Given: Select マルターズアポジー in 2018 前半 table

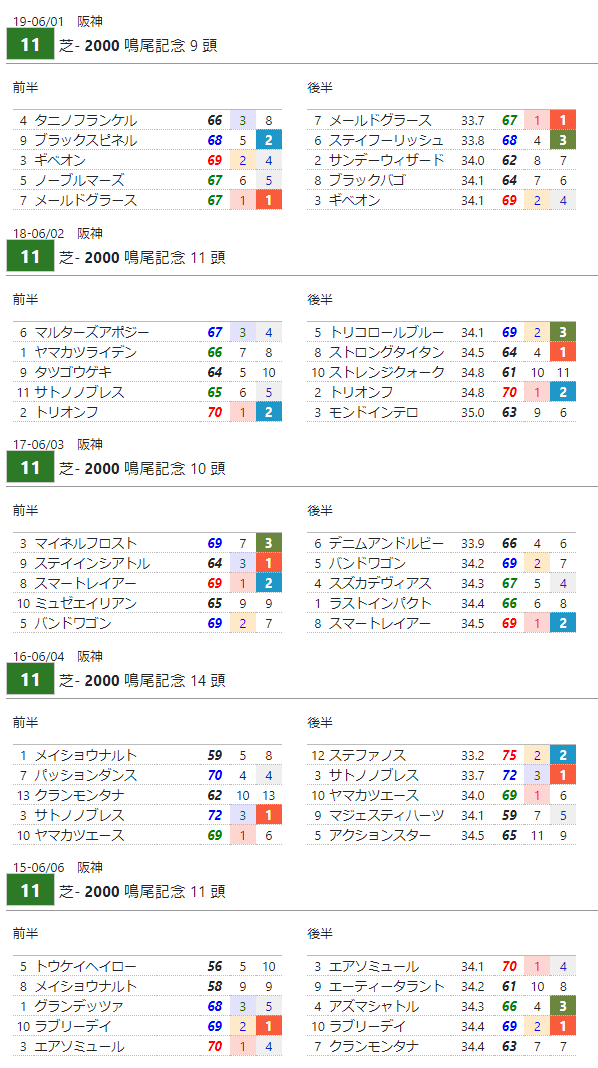Looking at the screenshot, I should pos(92,332).
